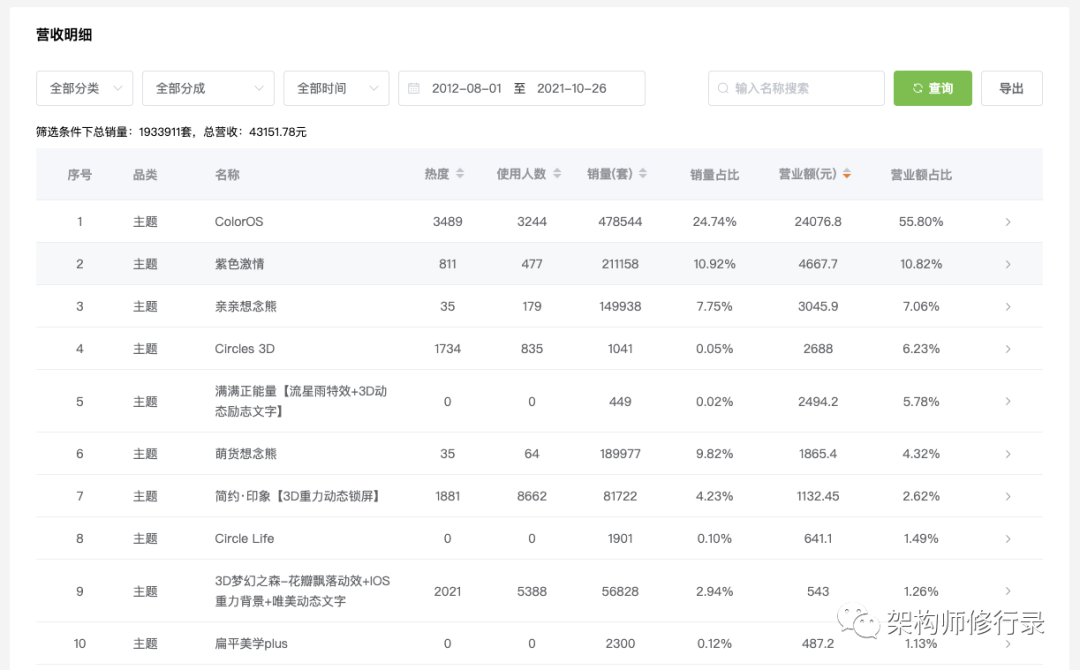Click the 销量占比 column header
This screenshot has width=1080, height=670.
pyautogui.click(x=714, y=175)
